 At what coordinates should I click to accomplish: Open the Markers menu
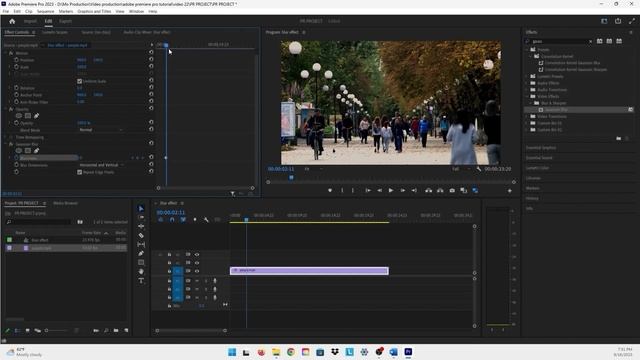click(x=66, y=11)
